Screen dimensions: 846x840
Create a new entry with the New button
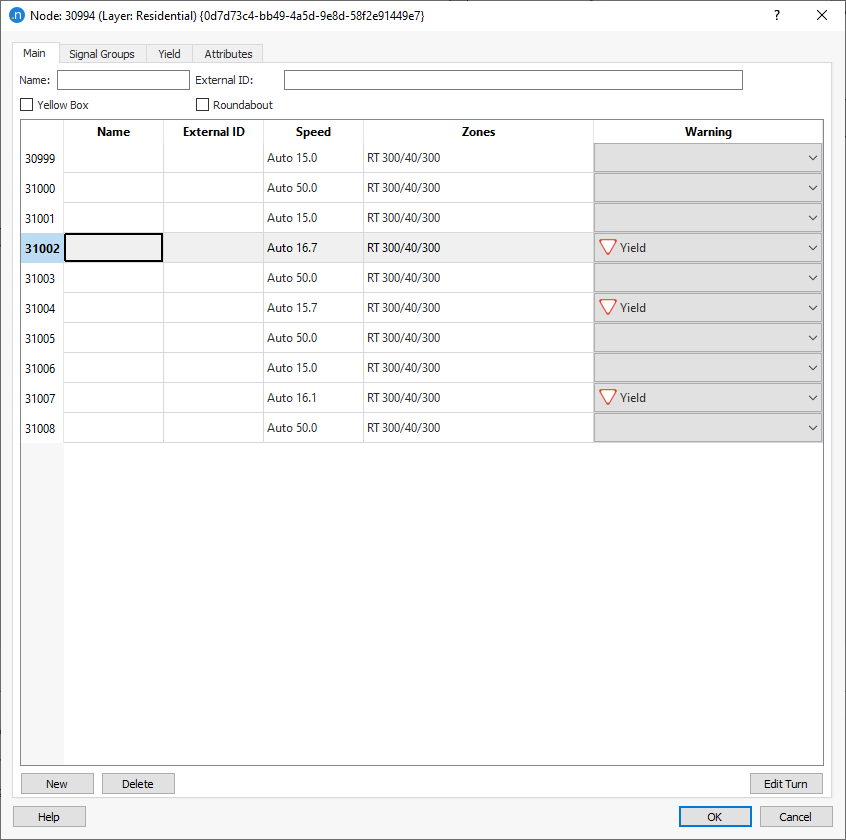click(x=56, y=783)
